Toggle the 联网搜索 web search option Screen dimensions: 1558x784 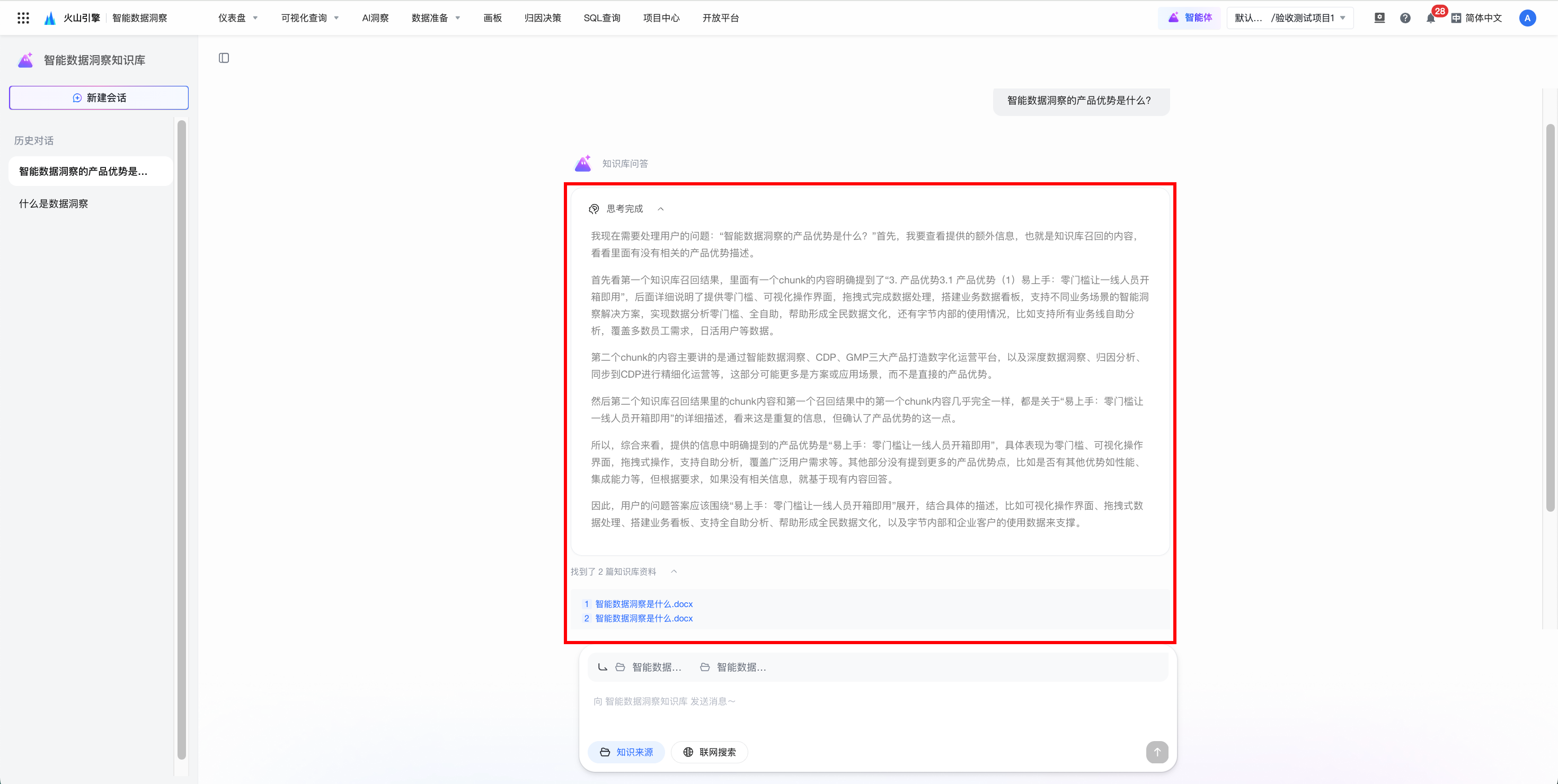click(x=709, y=752)
